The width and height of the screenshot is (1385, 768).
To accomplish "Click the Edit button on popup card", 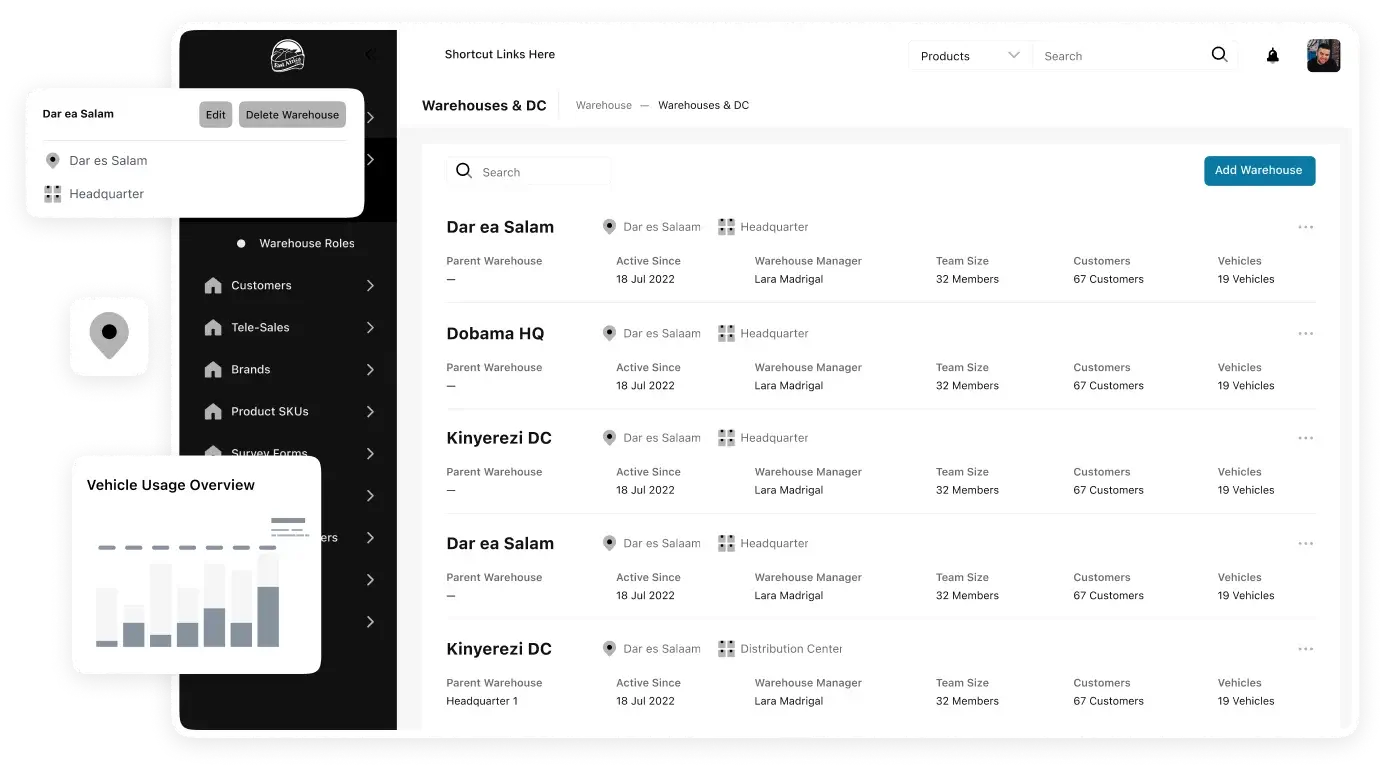I will [x=215, y=115].
